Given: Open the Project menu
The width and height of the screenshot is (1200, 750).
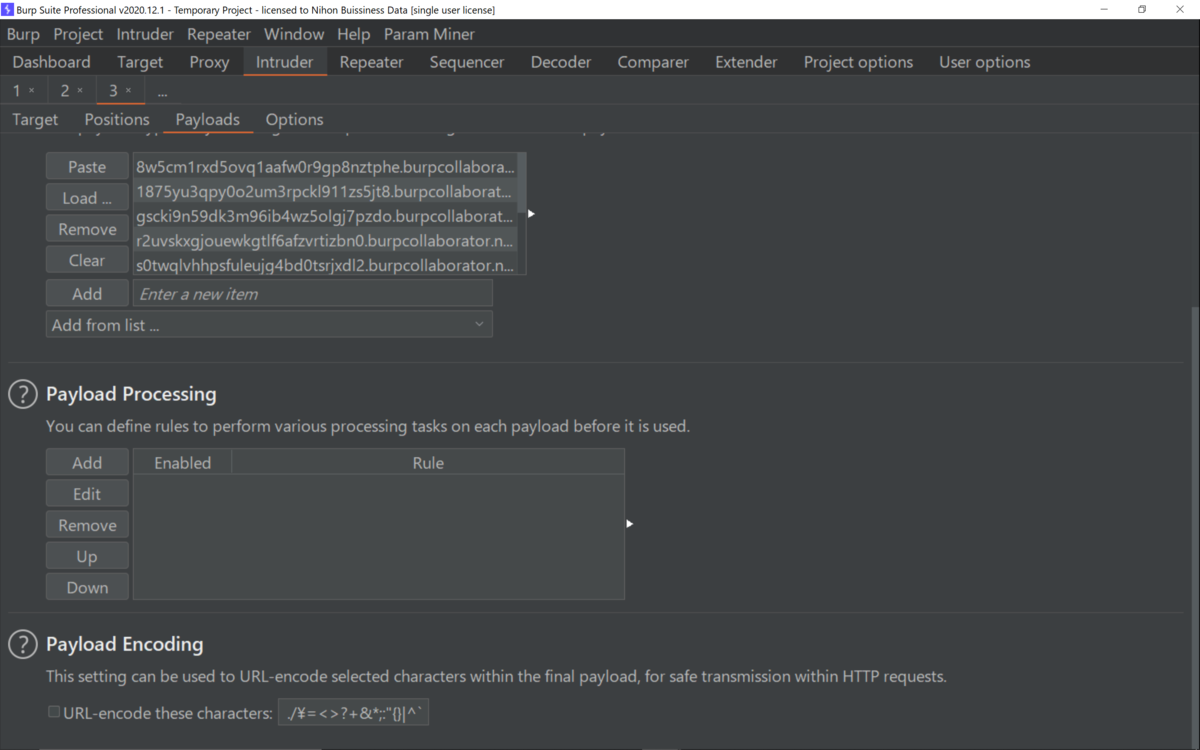Looking at the screenshot, I should 78,34.
